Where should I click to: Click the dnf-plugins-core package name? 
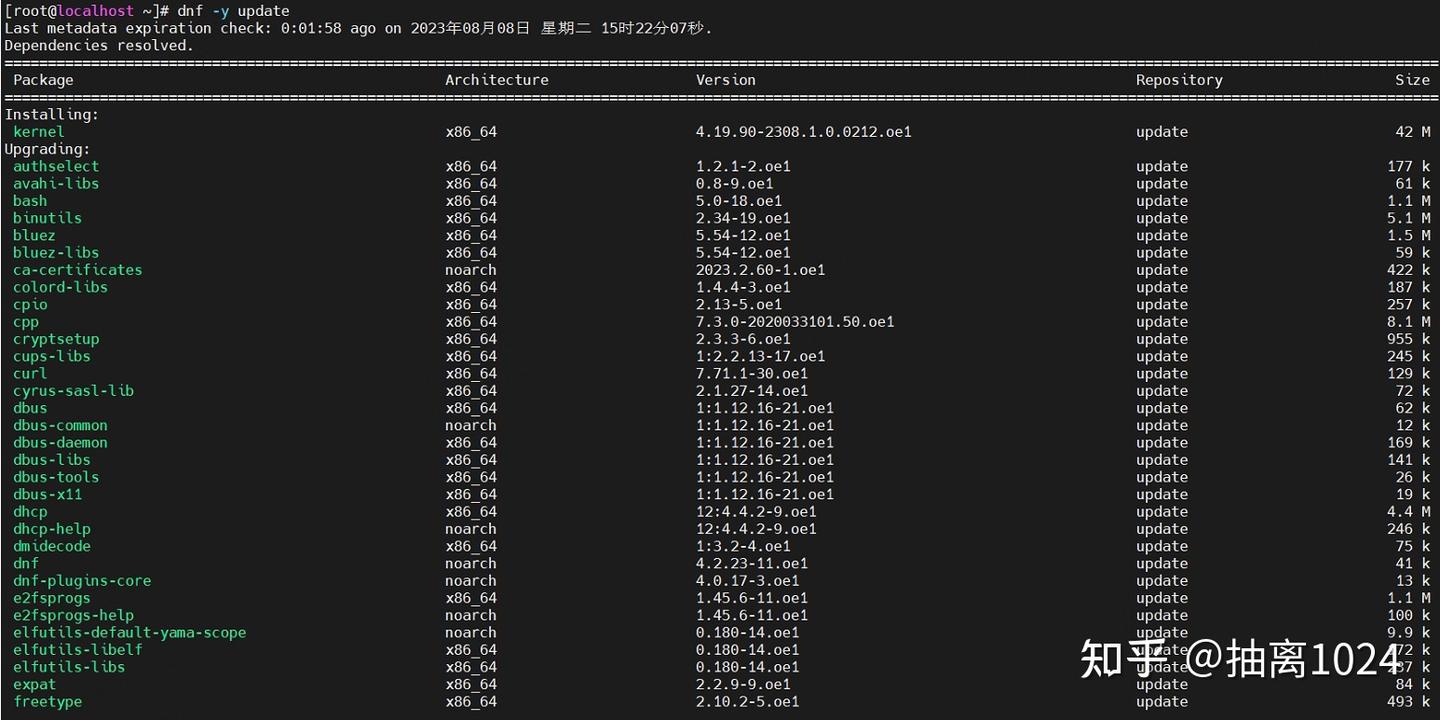click(x=82, y=581)
